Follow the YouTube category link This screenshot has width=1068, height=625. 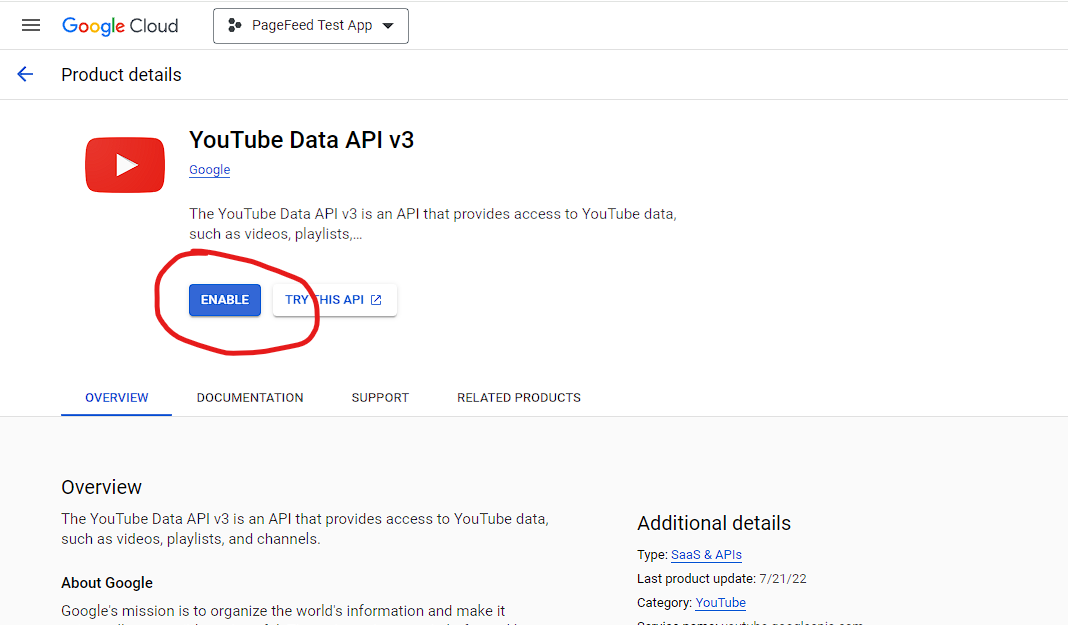coord(721,603)
